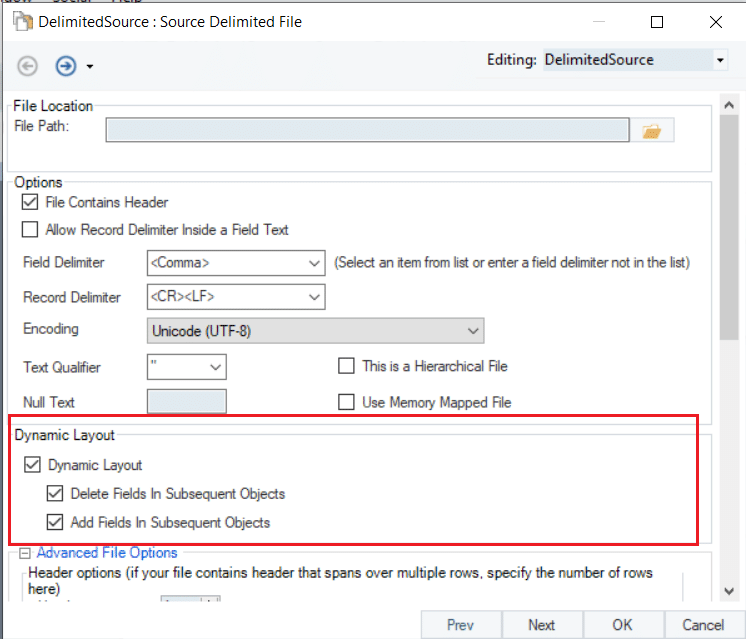Click the forward navigation arrow icon
746x639 pixels.
[x=66, y=66]
